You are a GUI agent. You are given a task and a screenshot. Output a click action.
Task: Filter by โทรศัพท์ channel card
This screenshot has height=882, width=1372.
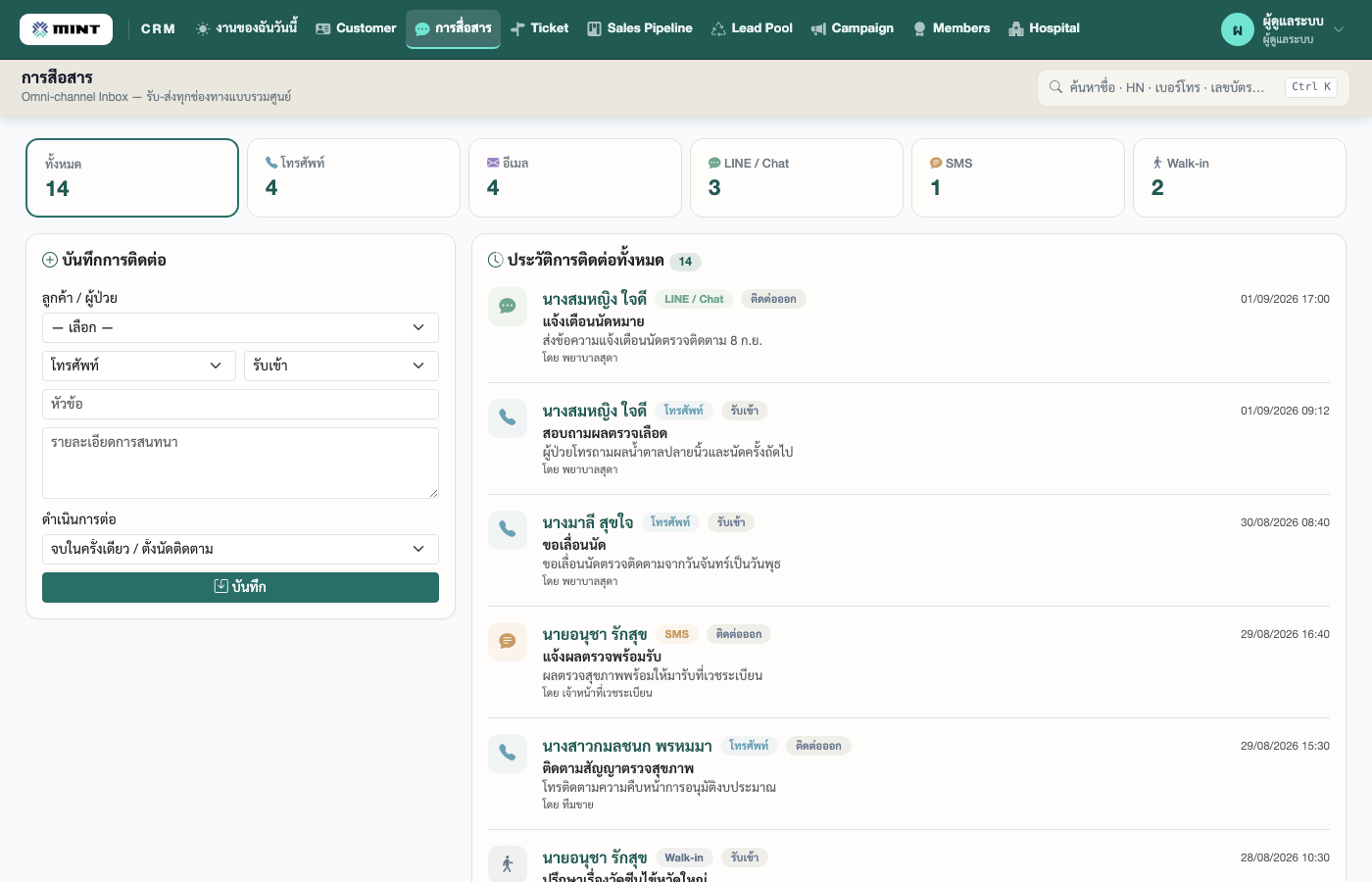(x=354, y=177)
